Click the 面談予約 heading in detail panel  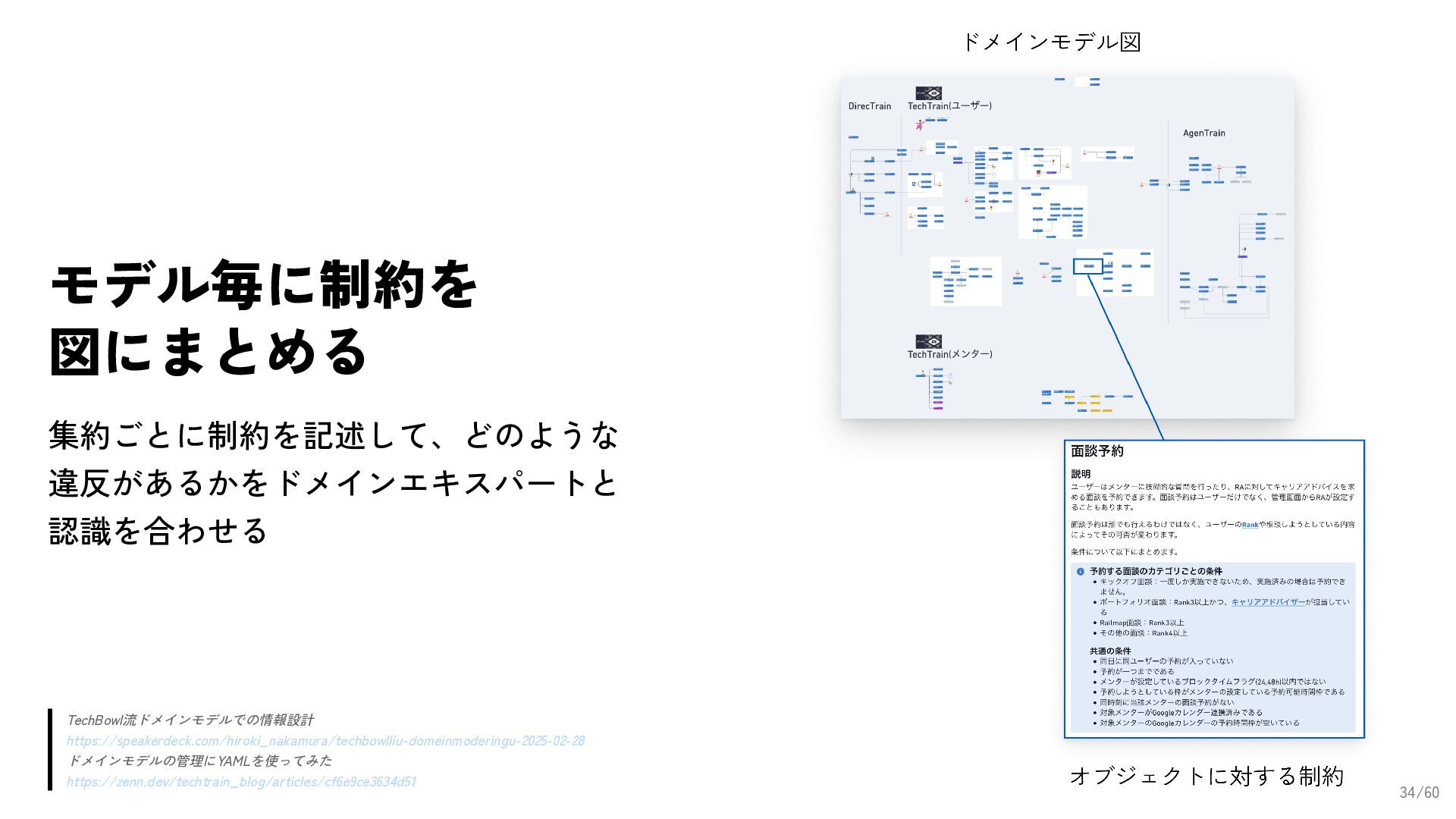coord(1097,451)
